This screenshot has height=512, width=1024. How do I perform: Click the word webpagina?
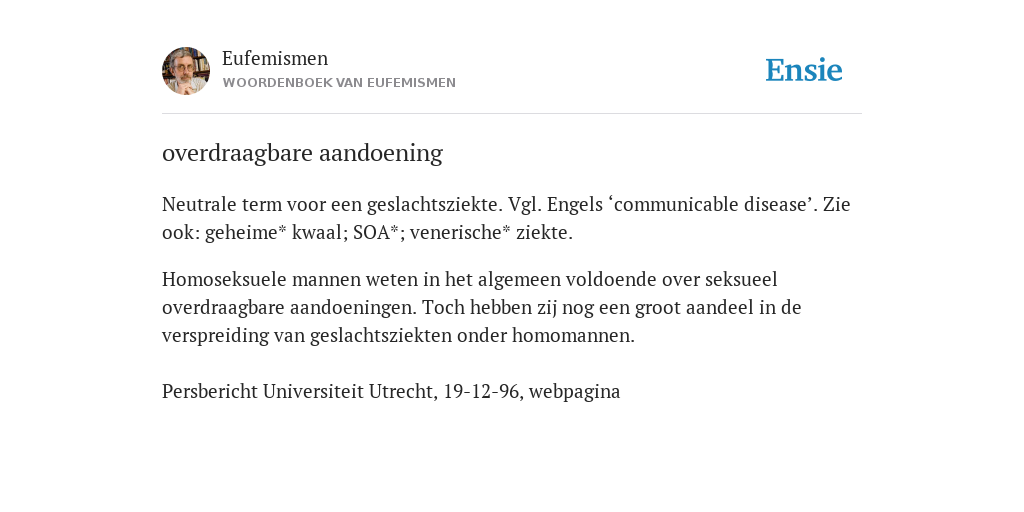pos(575,392)
